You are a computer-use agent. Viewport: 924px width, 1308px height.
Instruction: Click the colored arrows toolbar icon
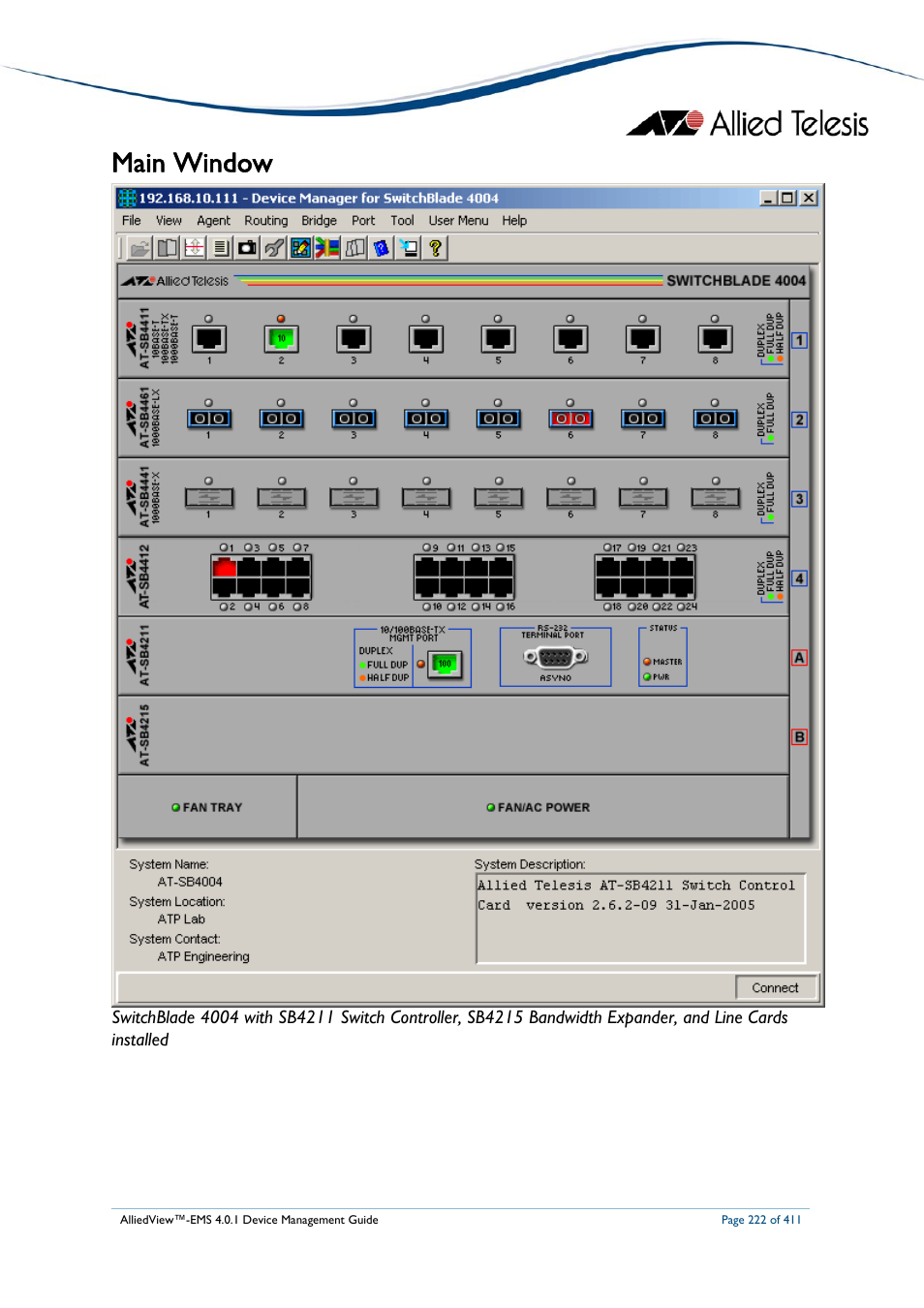[x=327, y=248]
